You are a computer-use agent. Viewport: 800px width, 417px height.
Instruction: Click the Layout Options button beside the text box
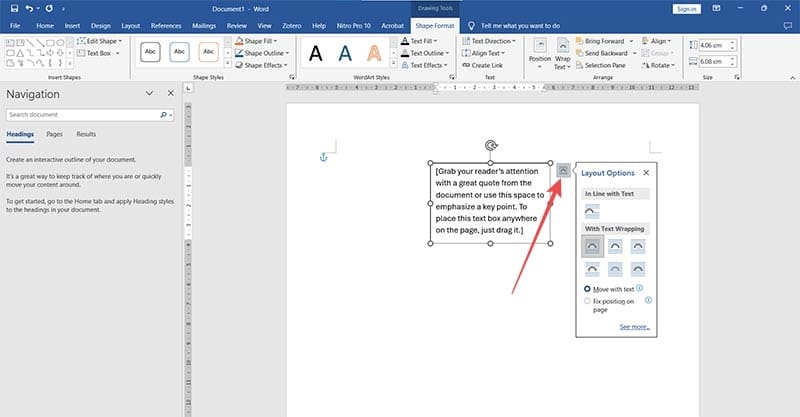(563, 171)
